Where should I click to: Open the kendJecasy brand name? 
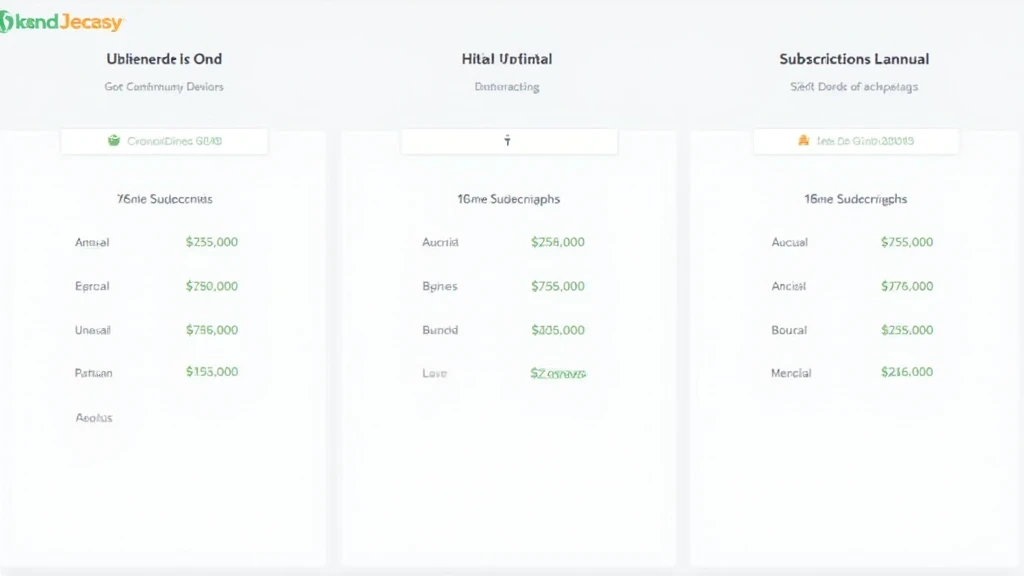pyautogui.click(x=68, y=22)
